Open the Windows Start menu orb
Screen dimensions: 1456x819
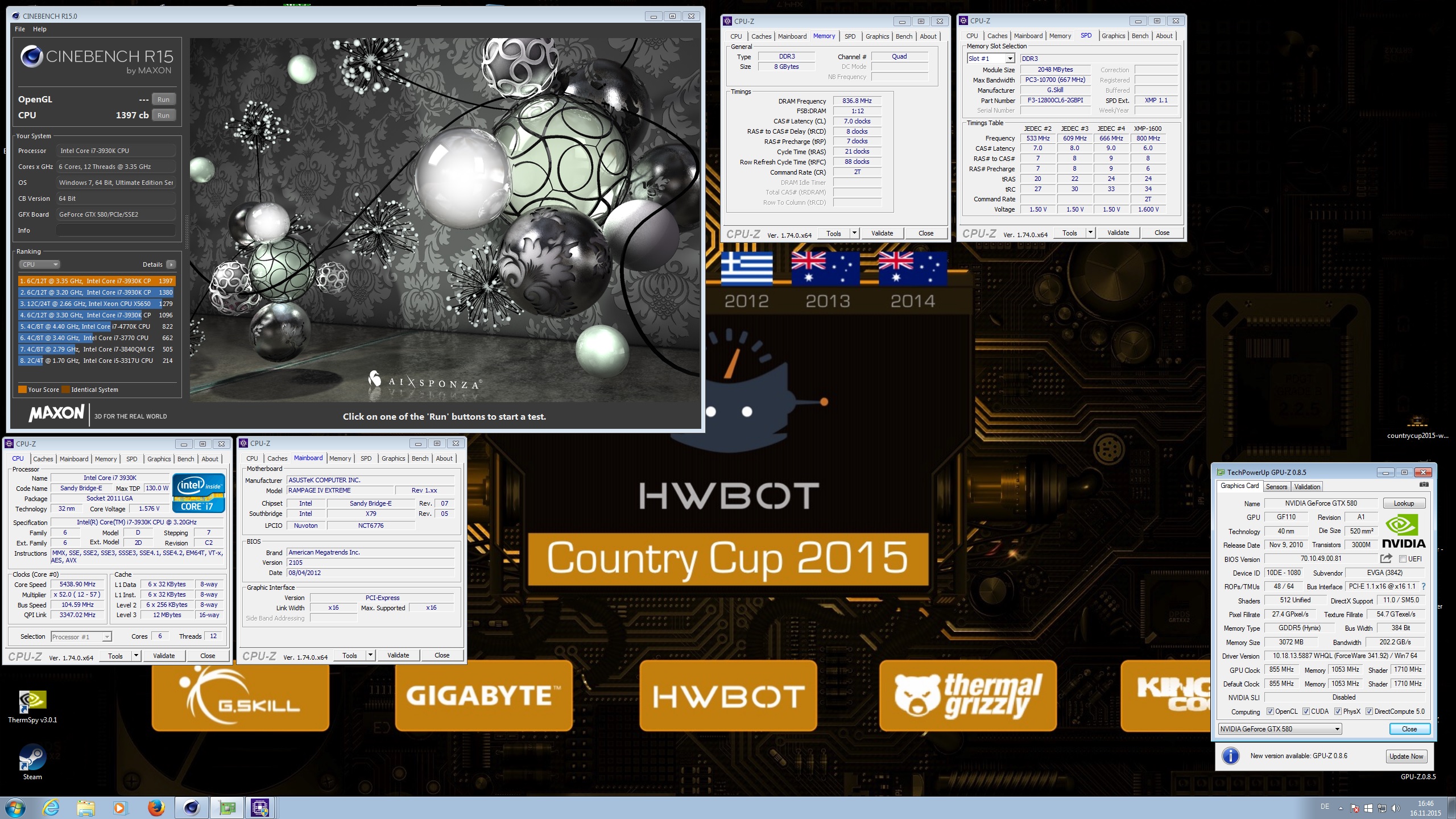[15, 808]
